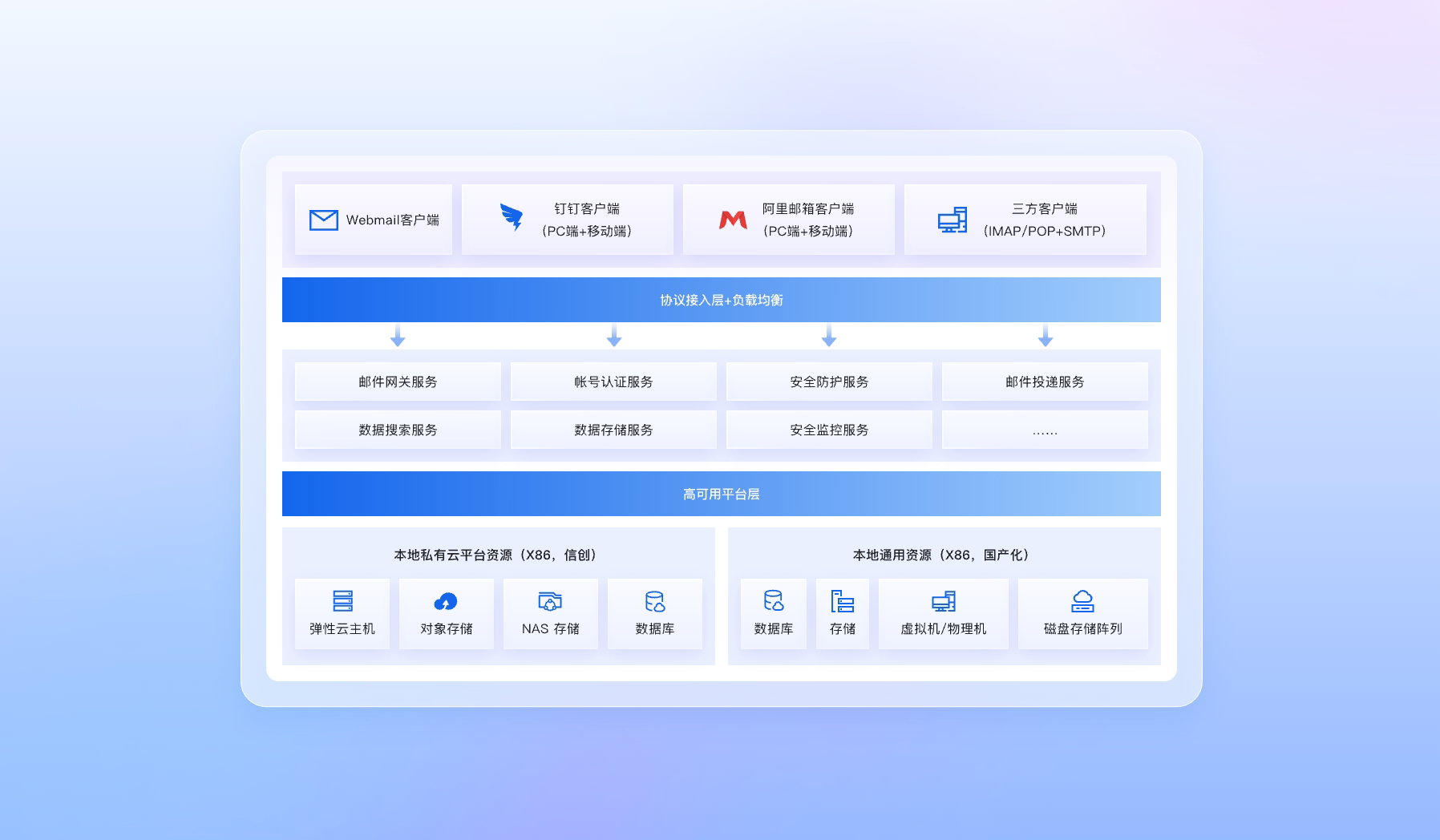Click the down arrow above 帐号认证服务
Image resolution: width=1440 pixels, height=840 pixels.
click(614, 337)
